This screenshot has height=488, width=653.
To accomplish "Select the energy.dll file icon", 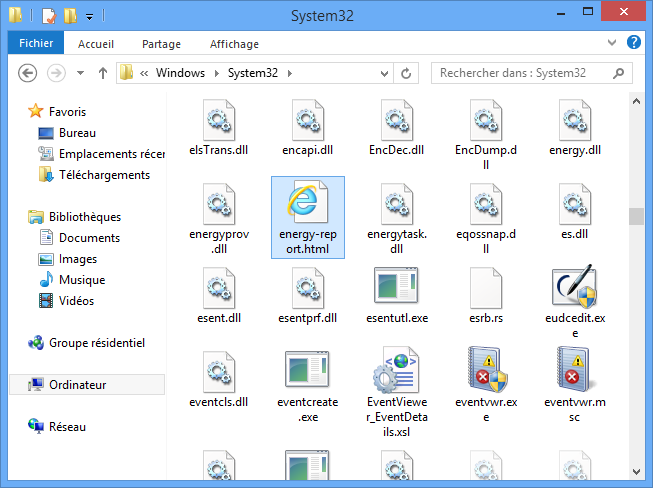I will coord(575,120).
